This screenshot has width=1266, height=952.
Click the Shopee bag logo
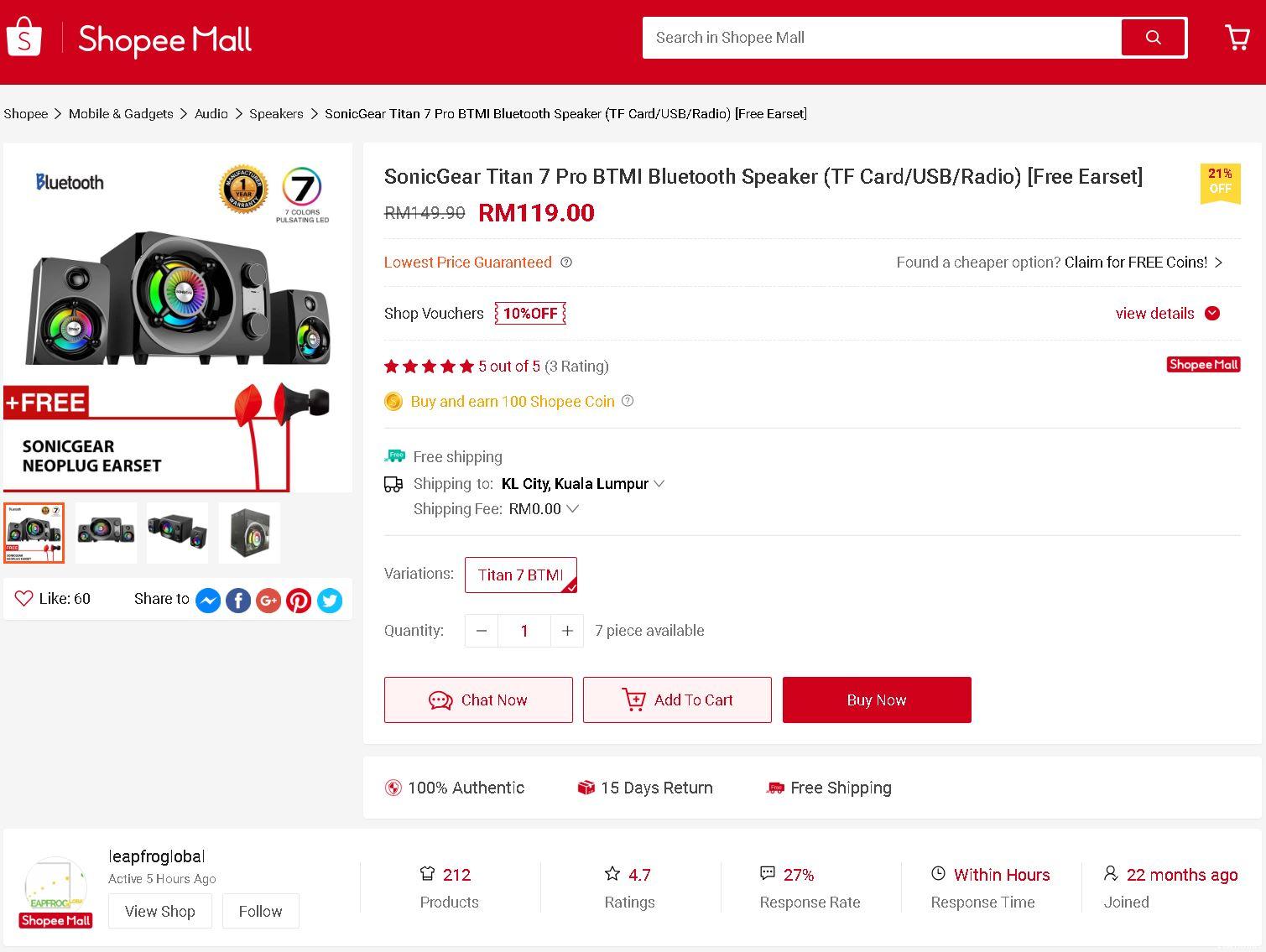pos(24,38)
